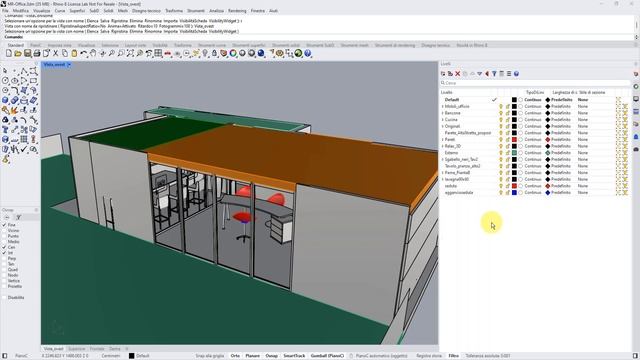Open the Modifica menu
The width and height of the screenshot is (640, 360).
click(x=21, y=11)
